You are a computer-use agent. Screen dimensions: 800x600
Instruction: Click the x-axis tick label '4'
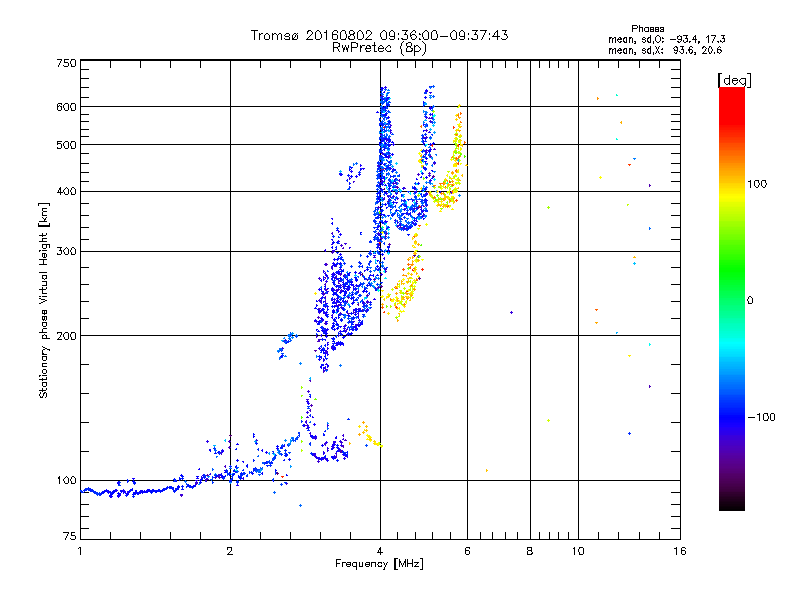[380, 551]
